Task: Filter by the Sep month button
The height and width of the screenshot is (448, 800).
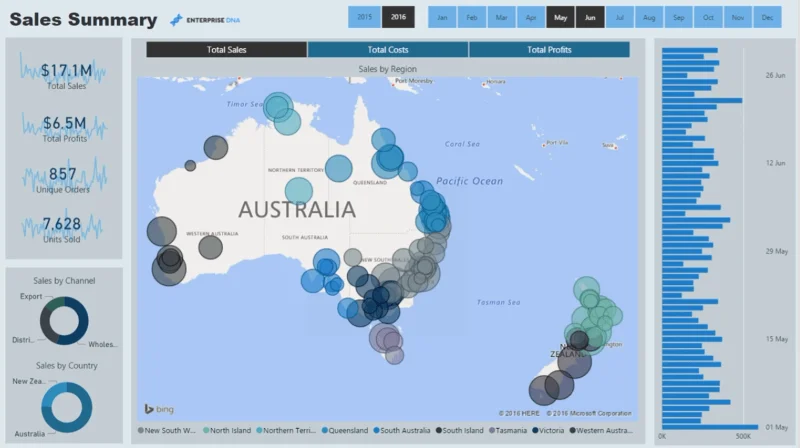Action: 679,17
